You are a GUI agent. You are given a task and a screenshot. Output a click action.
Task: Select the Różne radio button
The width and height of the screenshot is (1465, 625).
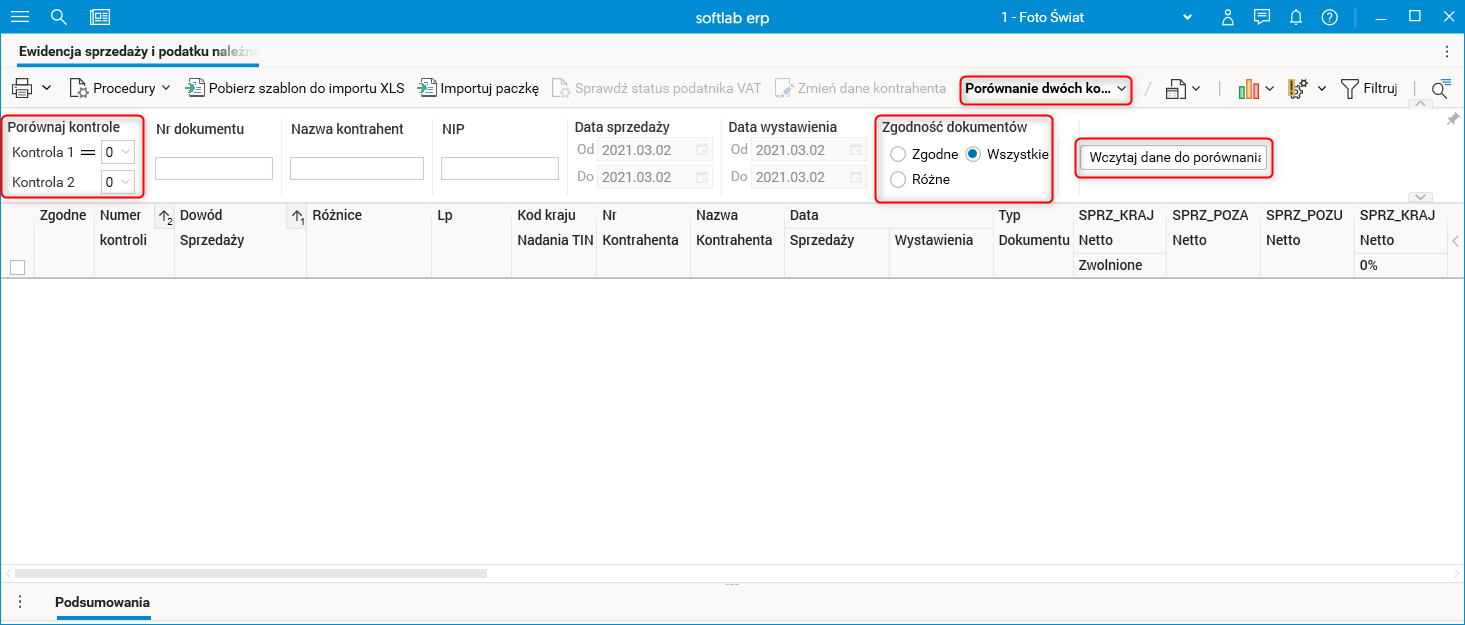898,179
